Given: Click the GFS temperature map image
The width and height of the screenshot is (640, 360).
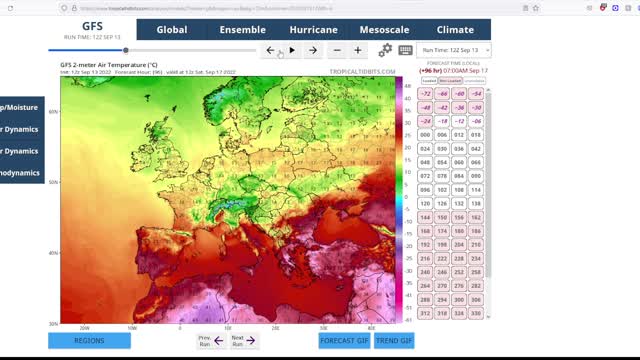Looking at the screenshot, I should [228, 200].
